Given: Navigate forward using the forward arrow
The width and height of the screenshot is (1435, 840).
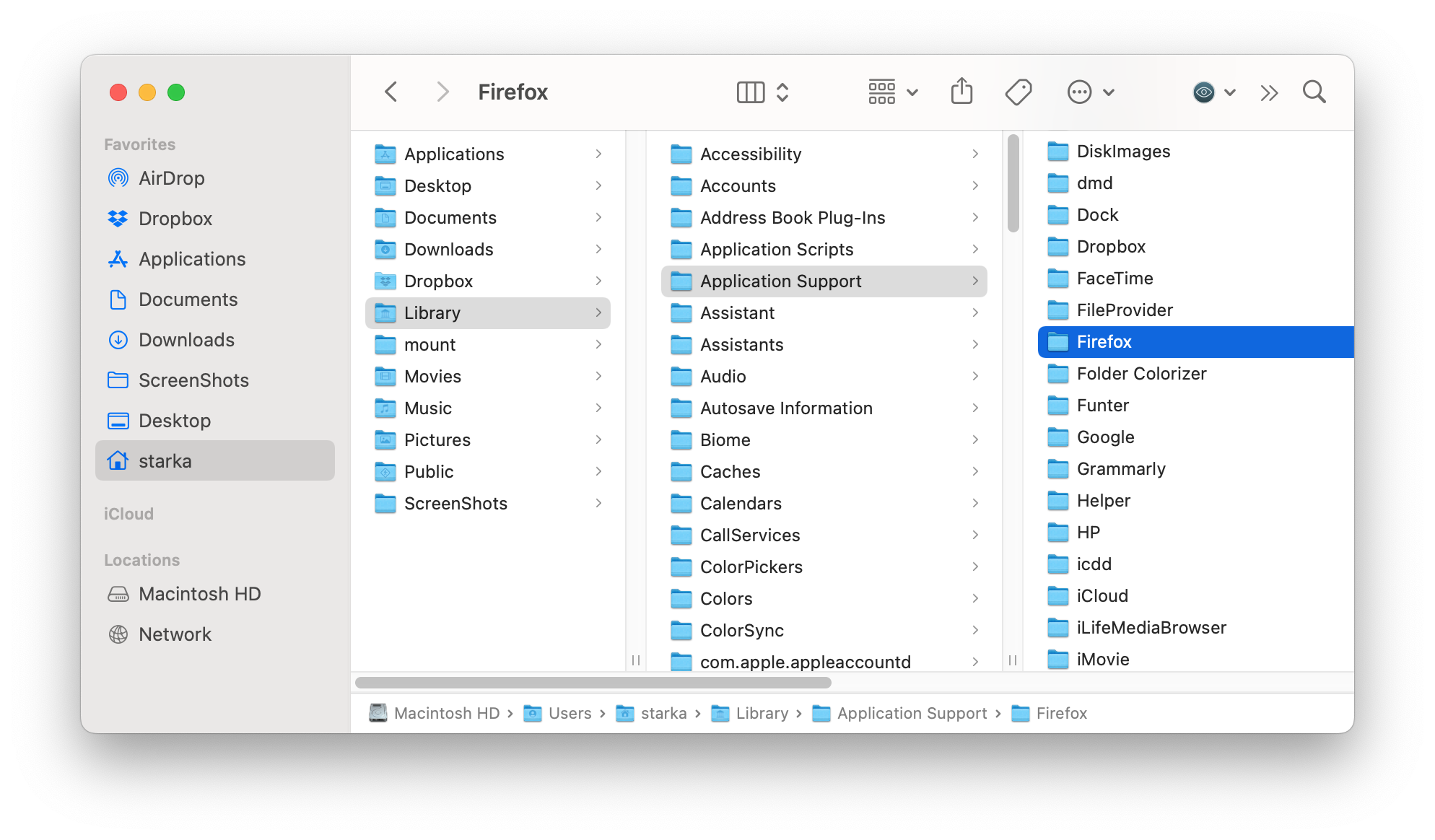Looking at the screenshot, I should click(x=440, y=92).
